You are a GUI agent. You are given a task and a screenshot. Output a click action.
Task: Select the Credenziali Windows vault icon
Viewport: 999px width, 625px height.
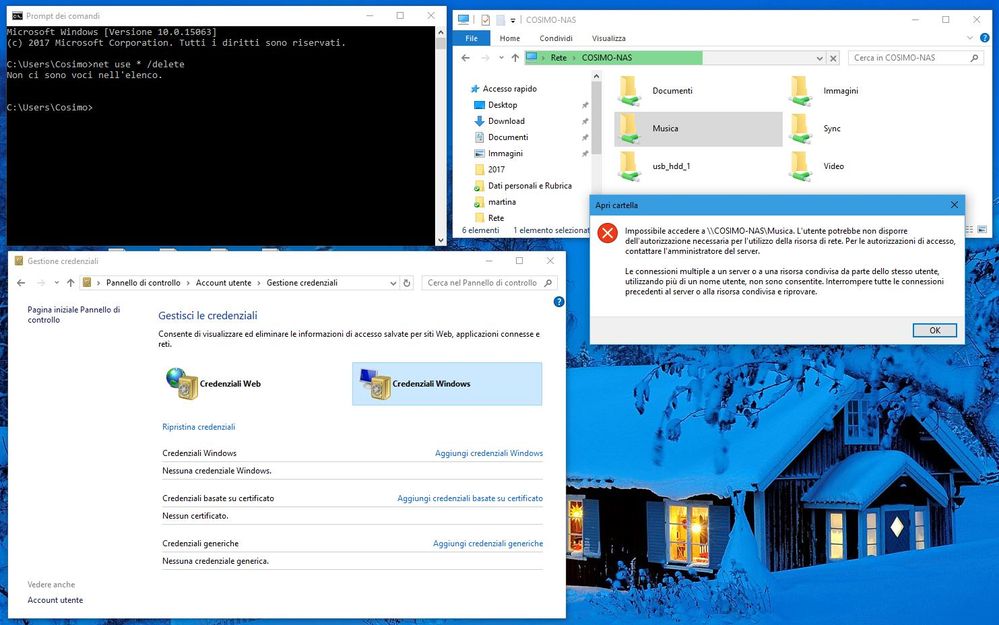[x=375, y=383]
